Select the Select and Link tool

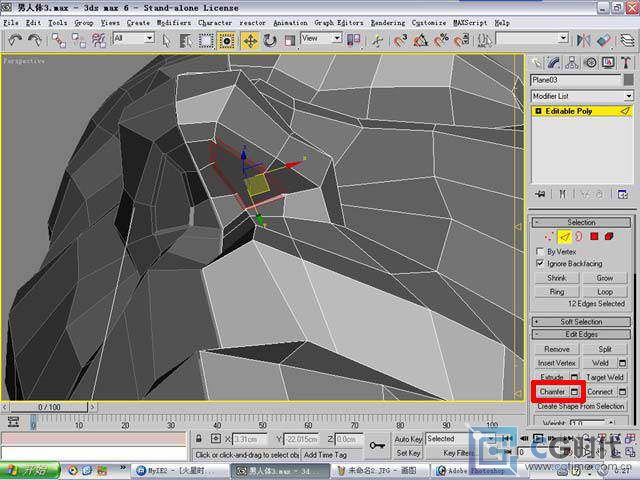point(58,40)
